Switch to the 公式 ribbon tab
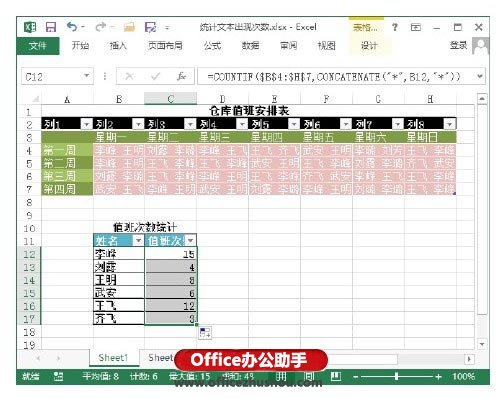This screenshot has height=398, width=502. (212, 46)
